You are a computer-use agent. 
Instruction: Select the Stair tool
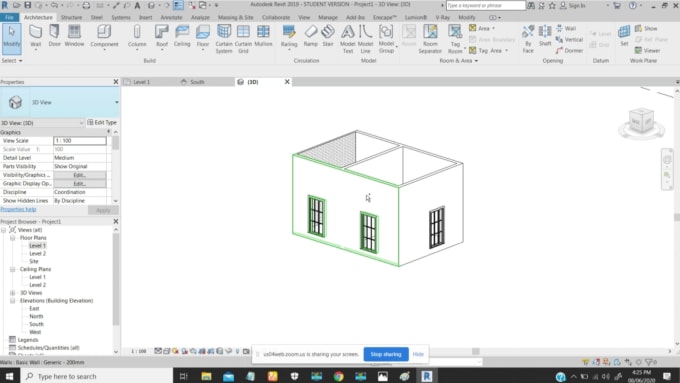tap(328, 36)
